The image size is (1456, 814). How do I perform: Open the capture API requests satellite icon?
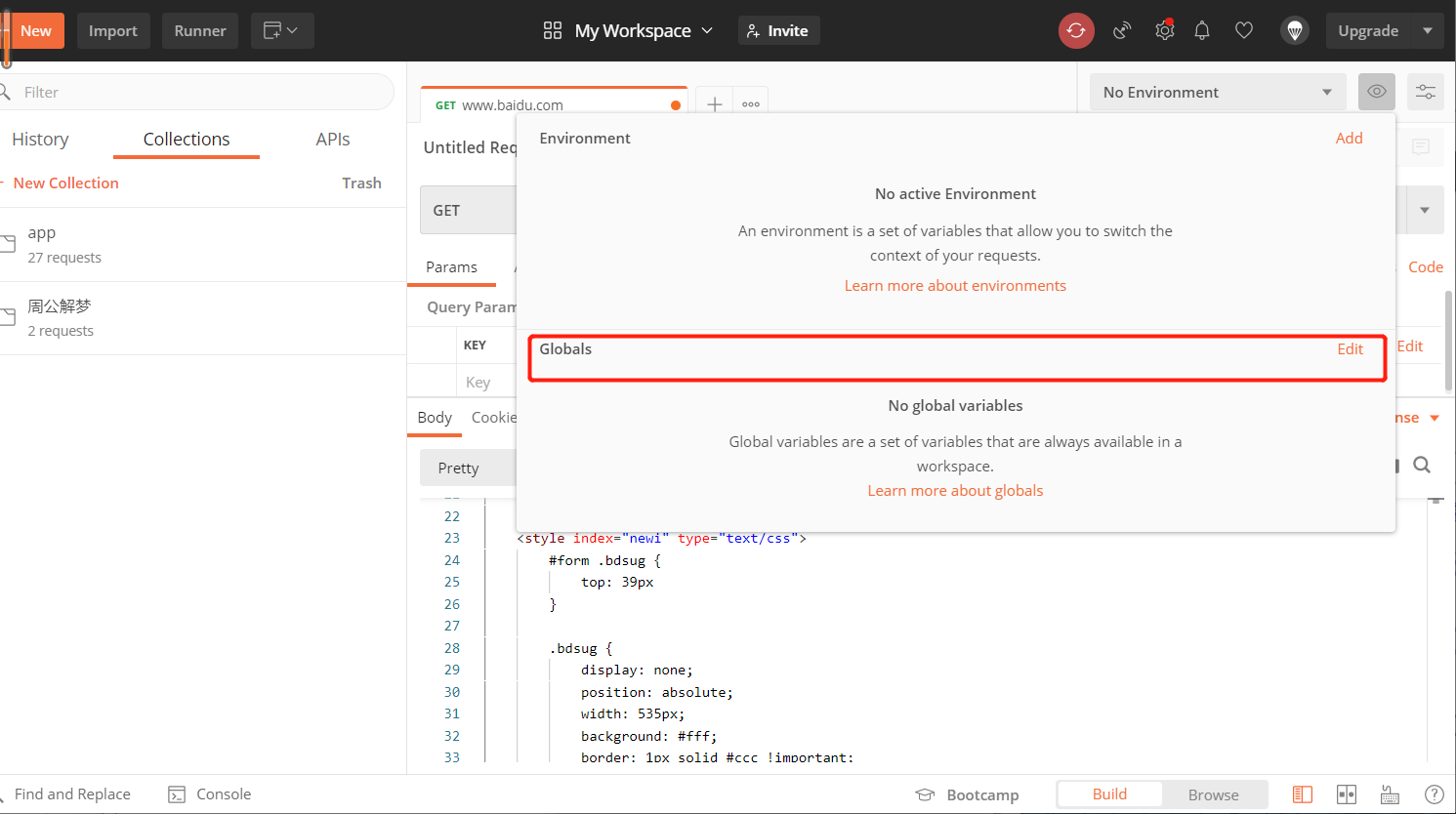(1122, 30)
